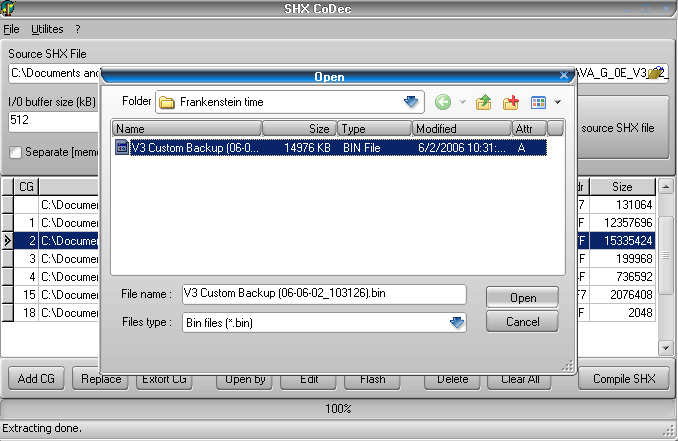Click the Cancel button in dialog
Viewport: 678px width, 441px height.
[x=522, y=322]
